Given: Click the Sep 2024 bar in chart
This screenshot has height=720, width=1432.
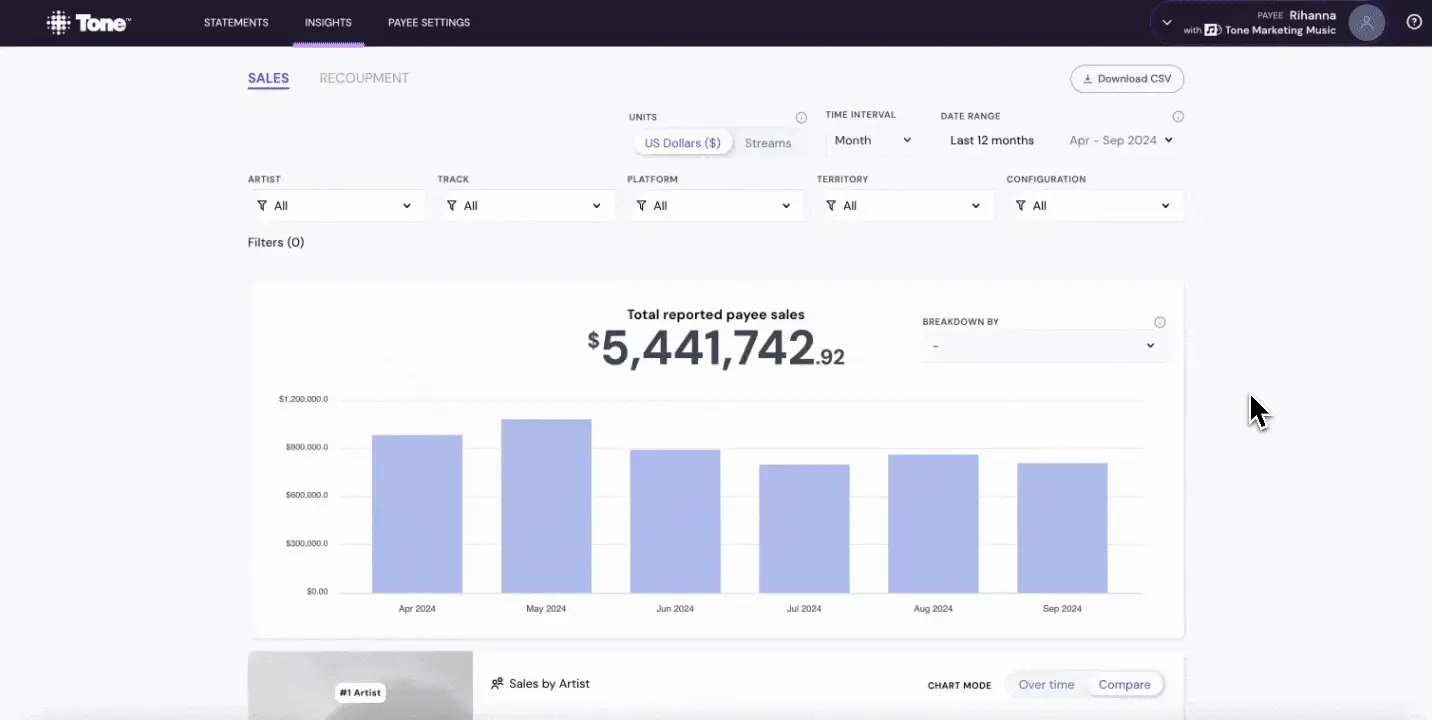Looking at the screenshot, I should [x=1062, y=528].
